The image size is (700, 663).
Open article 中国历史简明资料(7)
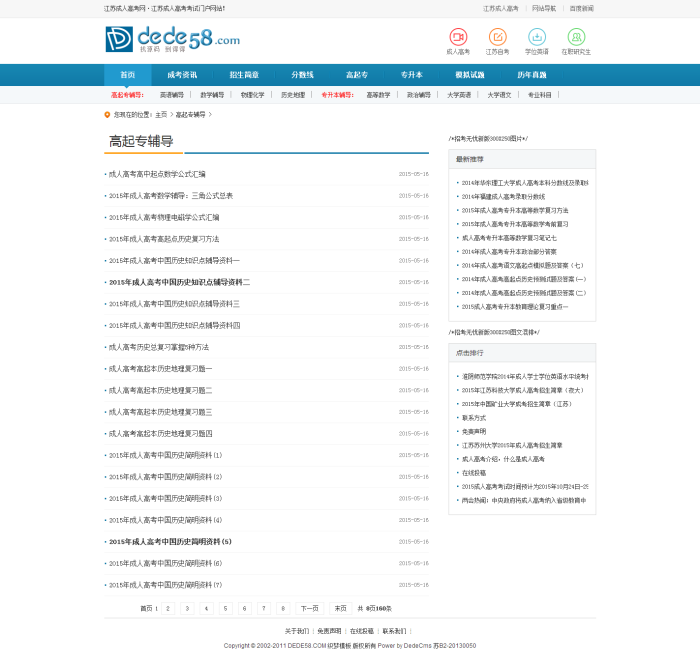click(x=166, y=585)
